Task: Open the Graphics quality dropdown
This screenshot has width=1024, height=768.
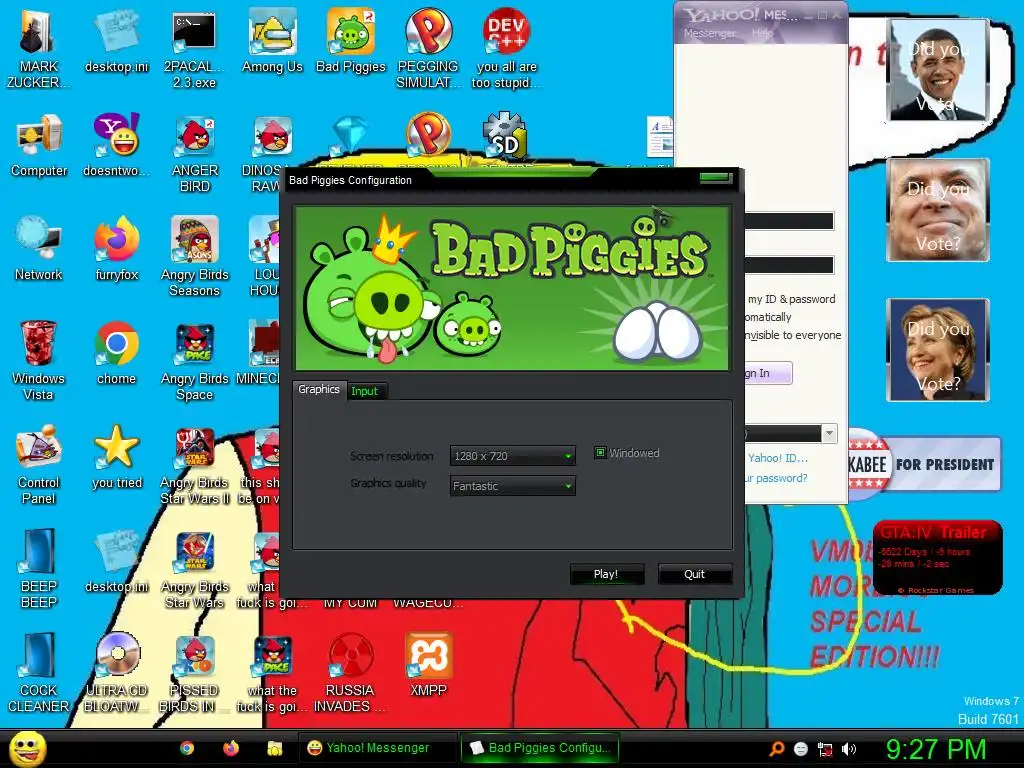Action: click(513, 486)
